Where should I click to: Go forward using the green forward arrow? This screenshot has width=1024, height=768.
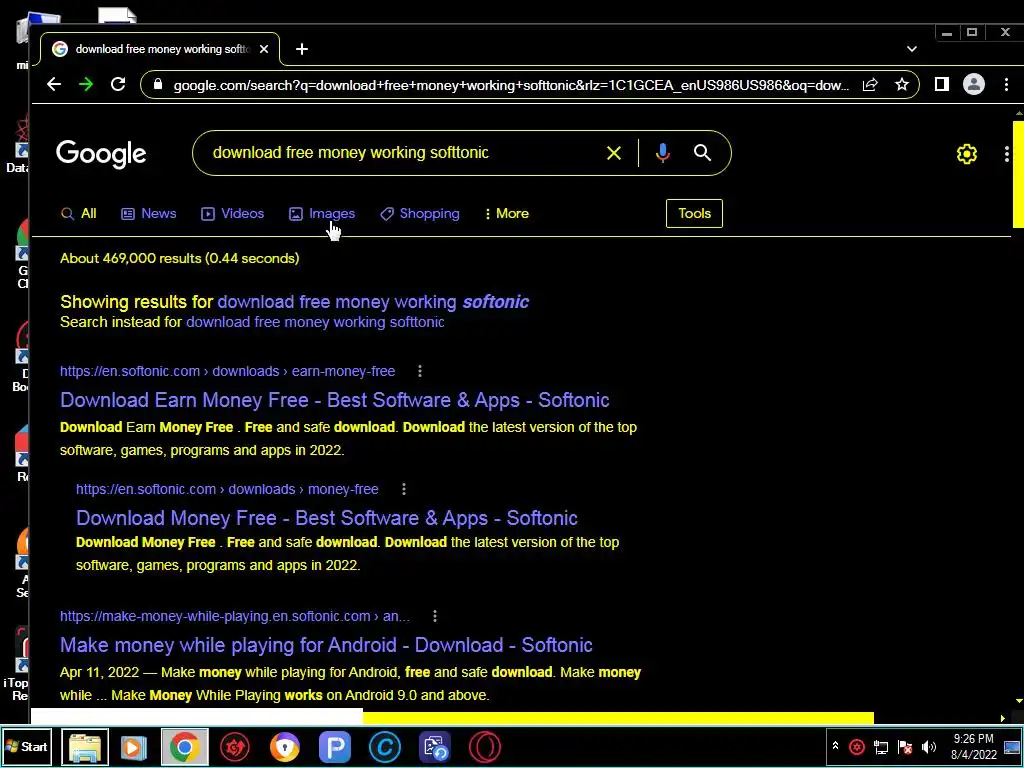86,84
